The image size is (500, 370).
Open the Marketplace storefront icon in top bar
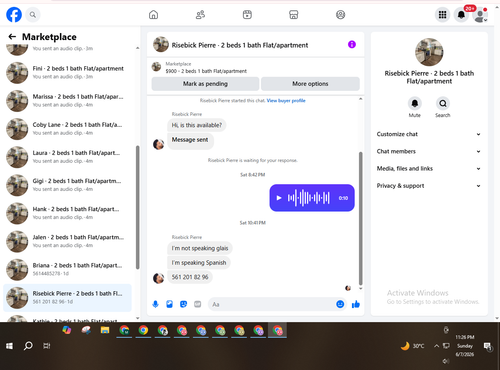(x=294, y=15)
